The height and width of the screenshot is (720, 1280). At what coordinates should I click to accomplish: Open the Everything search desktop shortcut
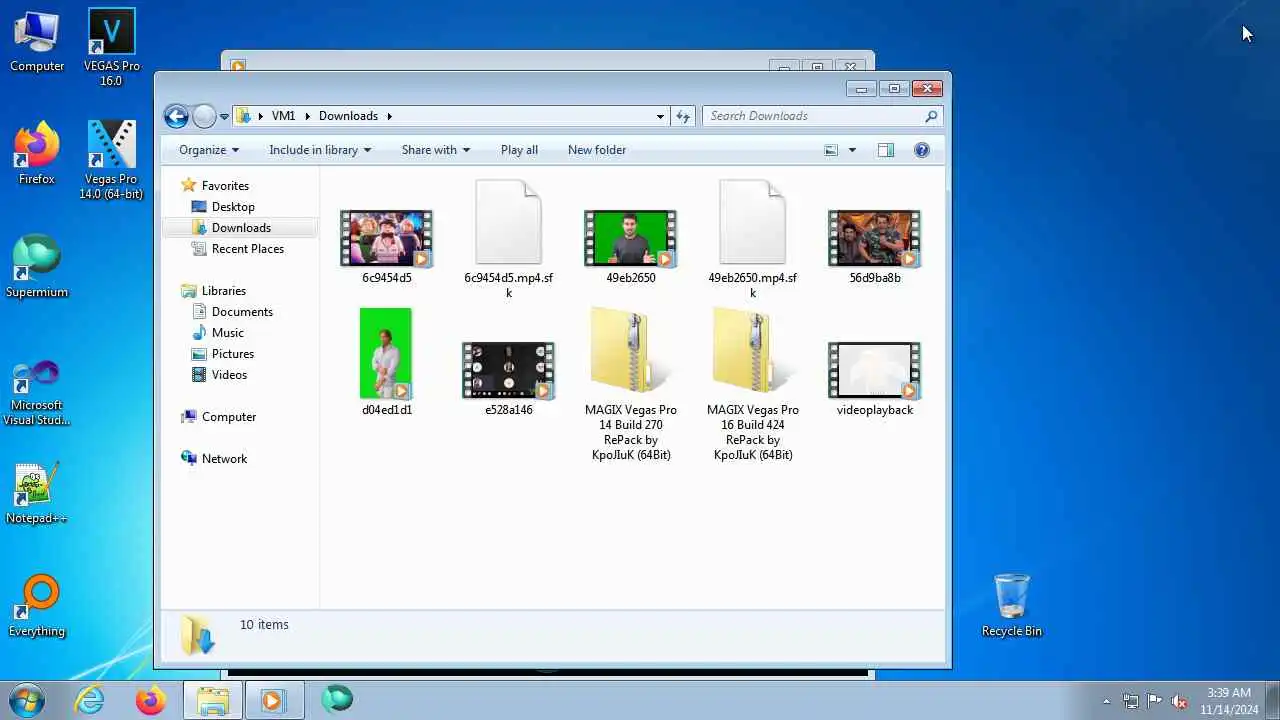point(37,606)
